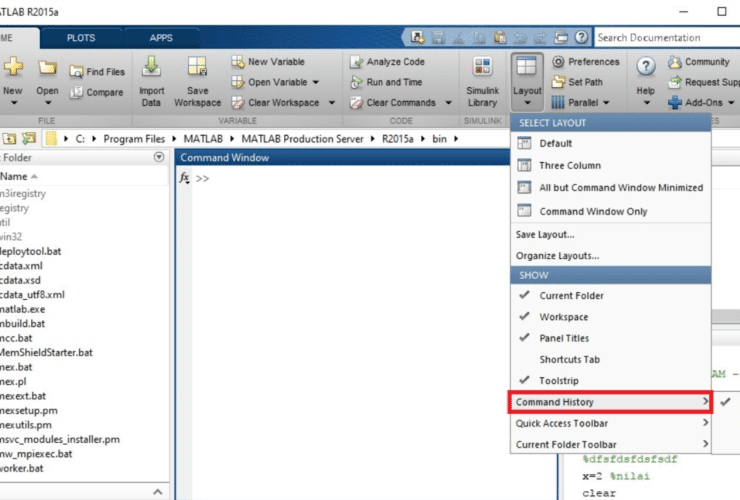Click the Add-Ons icon

click(x=675, y=102)
